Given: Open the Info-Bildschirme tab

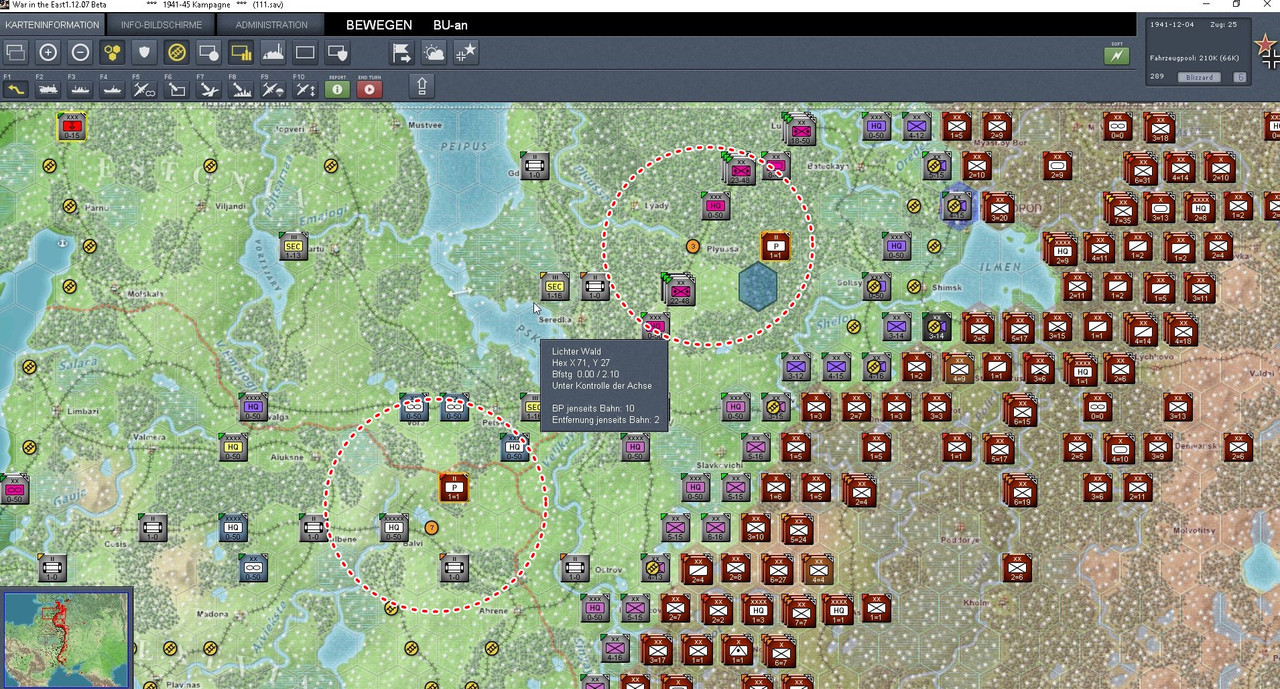Looking at the screenshot, I should pyautogui.click(x=161, y=24).
